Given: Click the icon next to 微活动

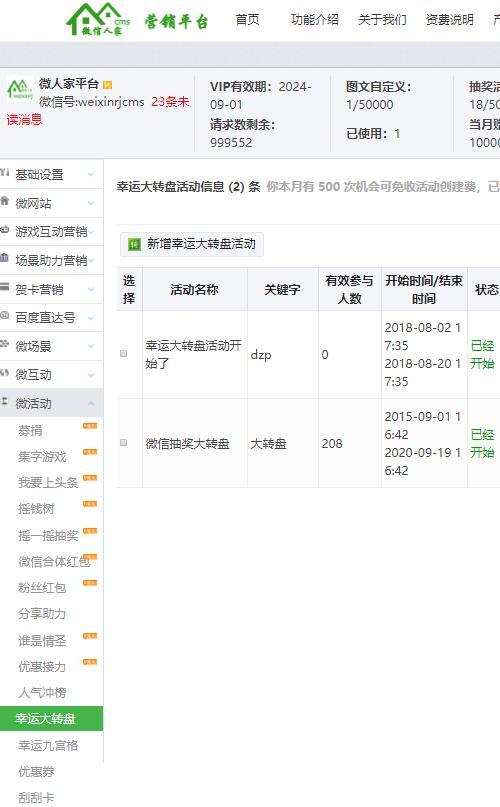Looking at the screenshot, I should click(5, 401).
